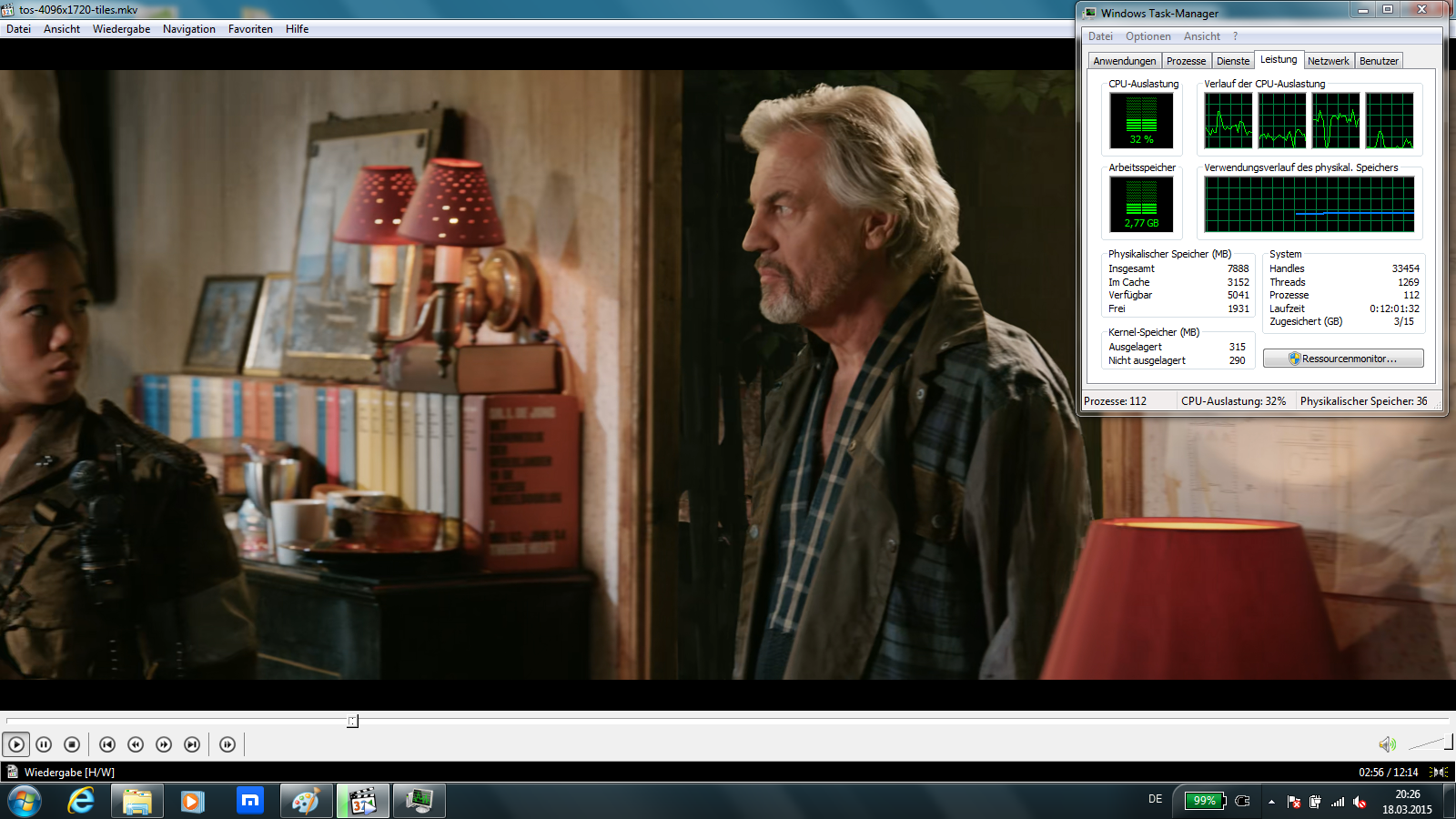Open the player's Datei menu
The width and height of the screenshot is (1456, 819).
(18, 29)
